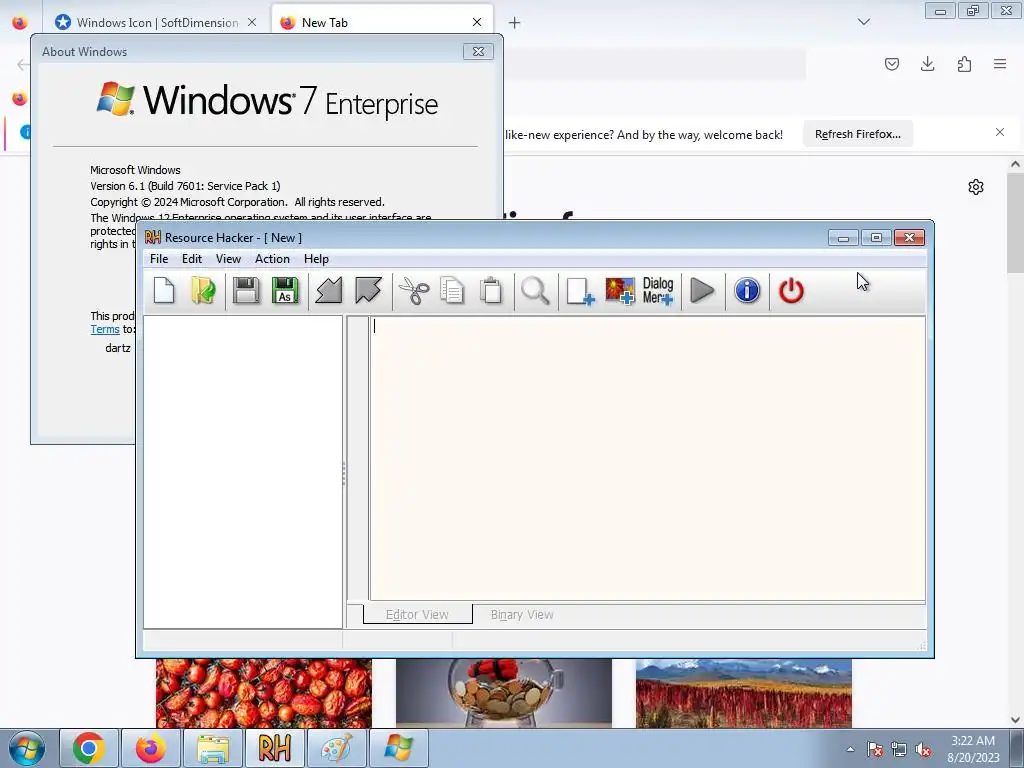
Task: Switch to Firefox on the taskbar
Action: pos(150,748)
